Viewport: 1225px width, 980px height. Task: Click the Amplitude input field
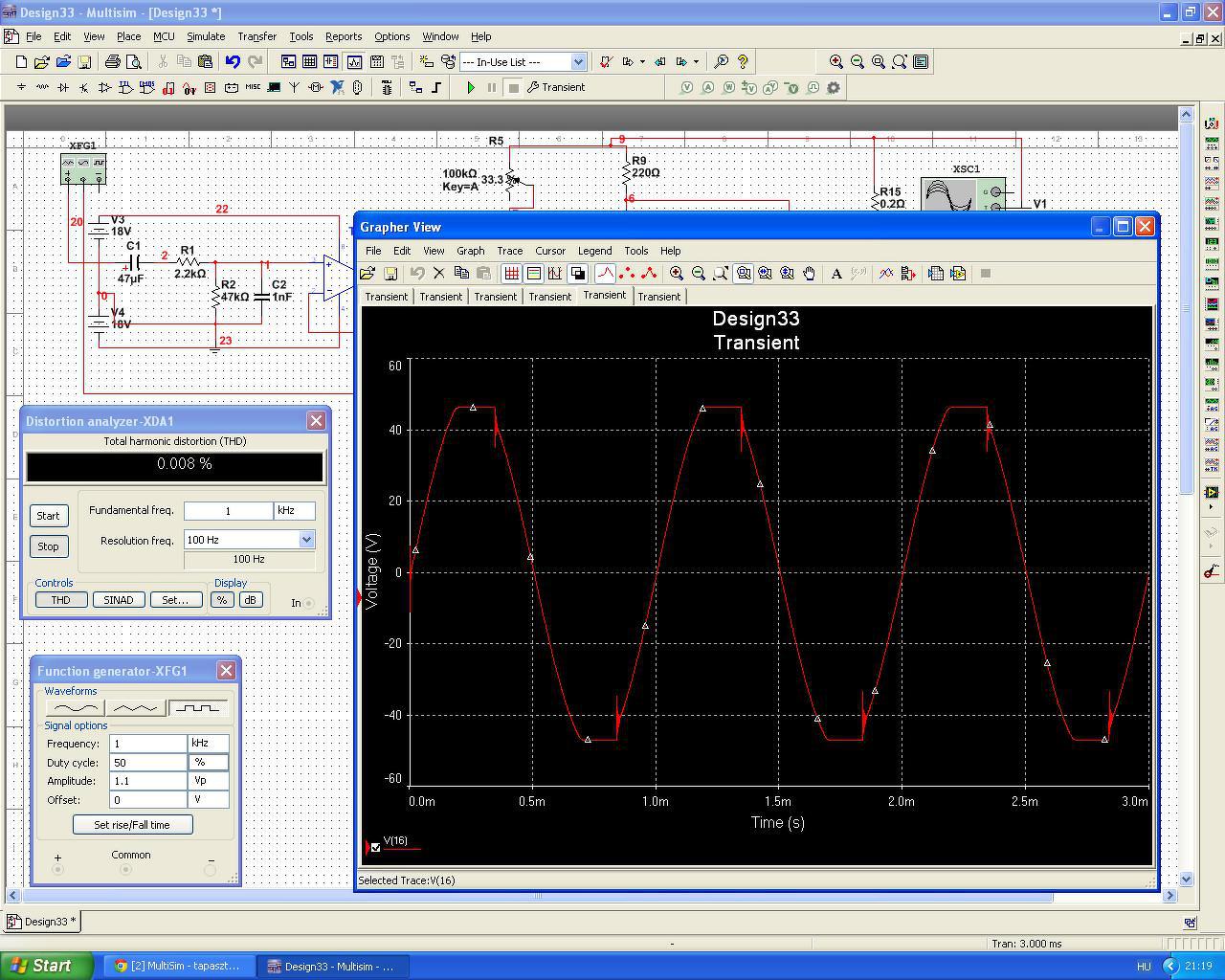click(148, 781)
